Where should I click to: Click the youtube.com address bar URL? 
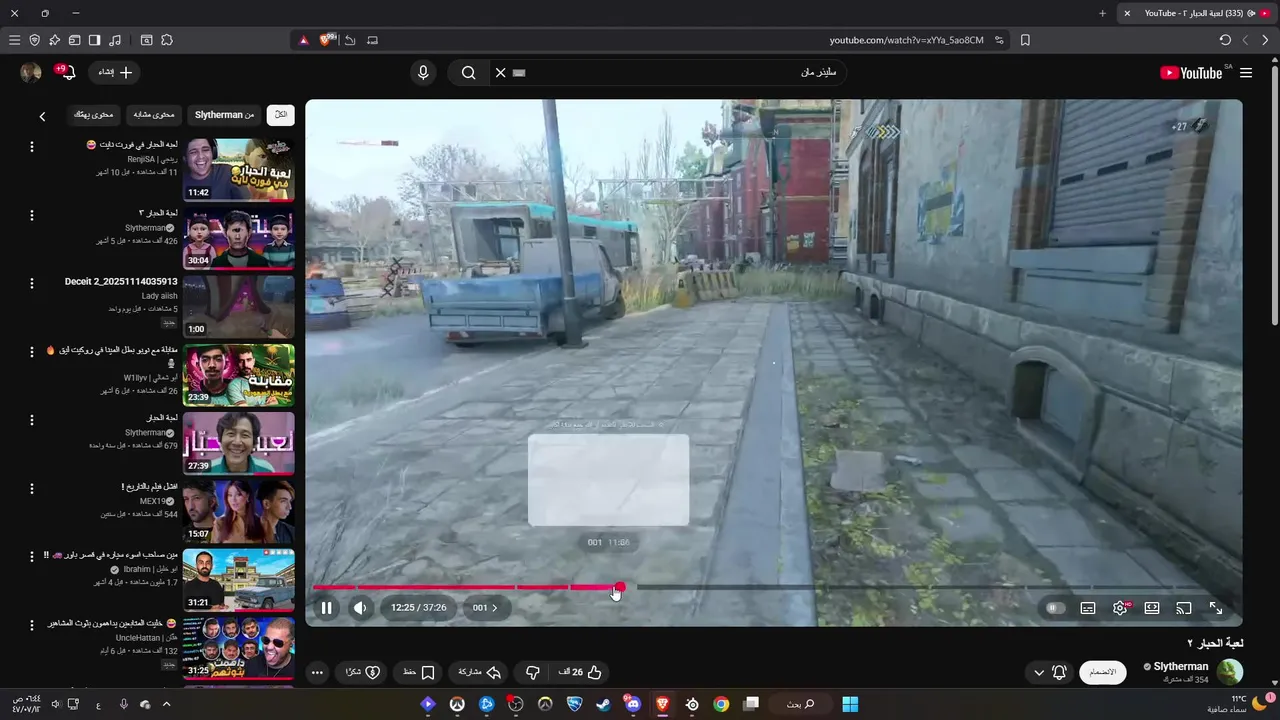pos(906,40)
